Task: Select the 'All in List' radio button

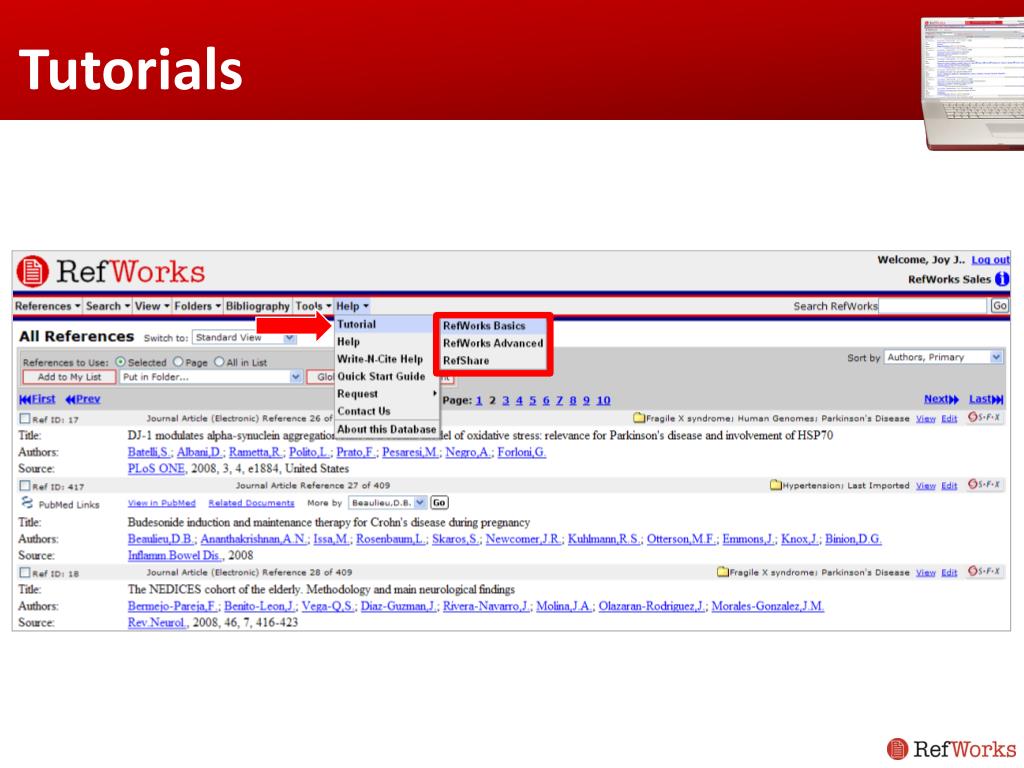Action: tap(219, 362)
